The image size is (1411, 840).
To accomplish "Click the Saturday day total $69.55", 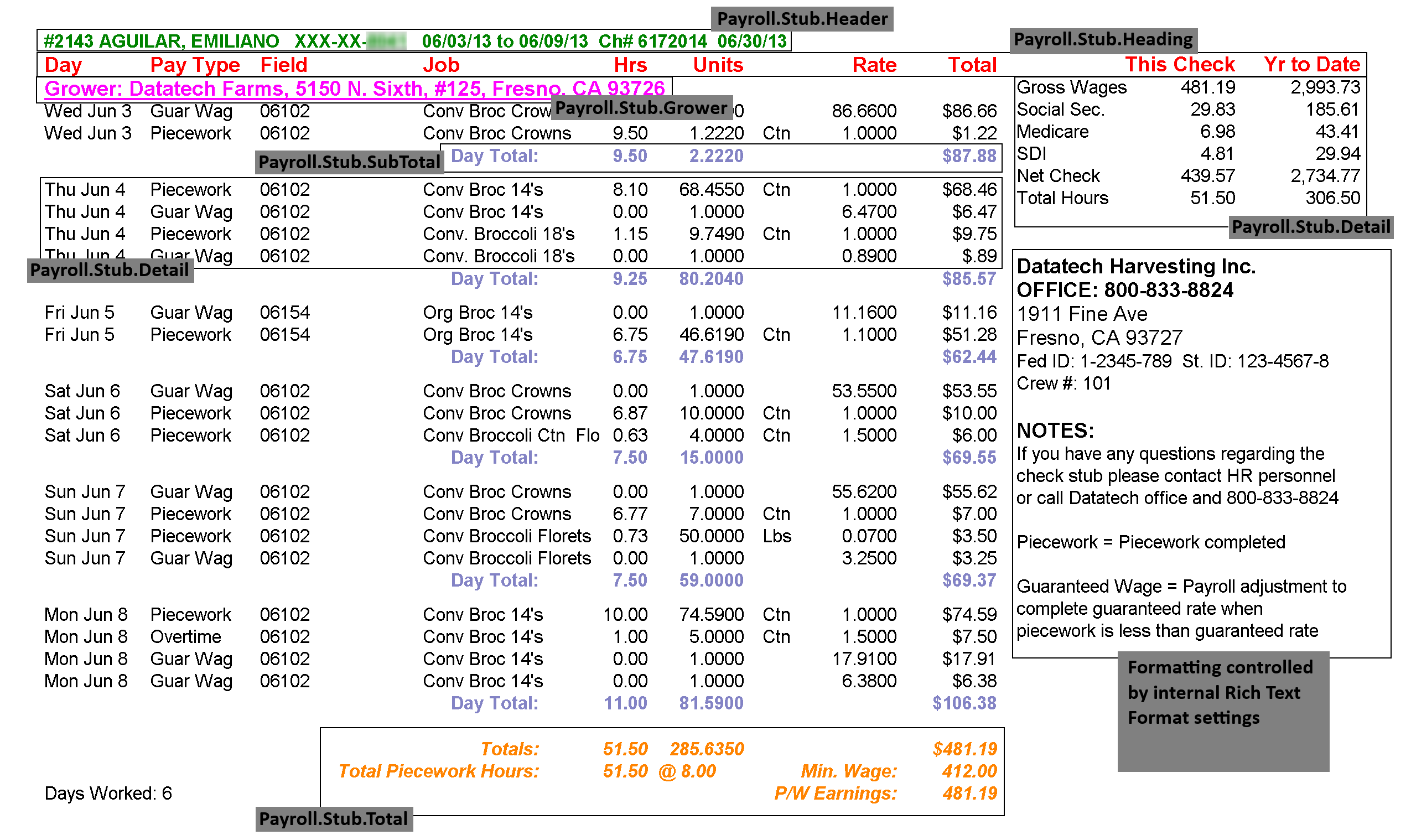I will [968, 458].
